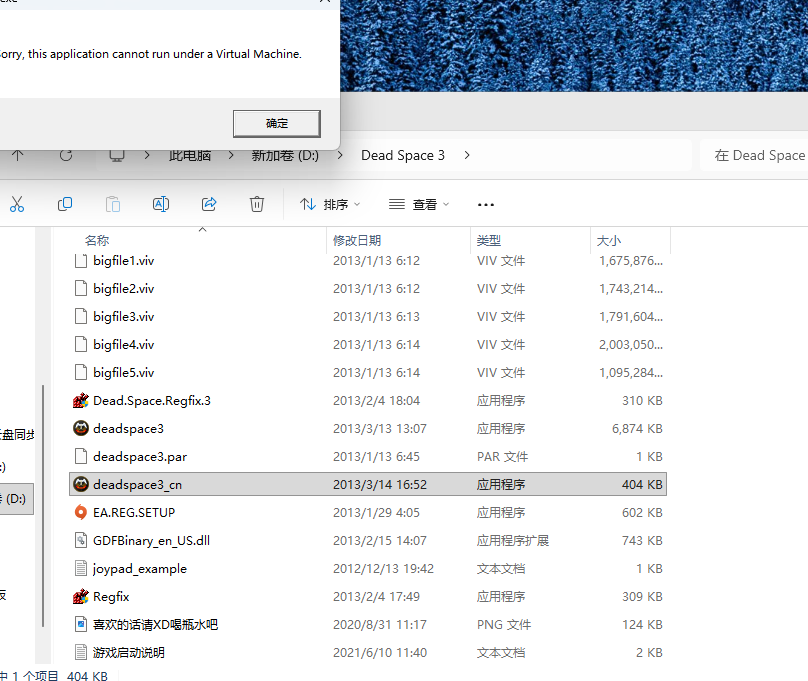Select the EA.REG.SETUP application icon
The image size is (808, 681).
click(82, 512)
